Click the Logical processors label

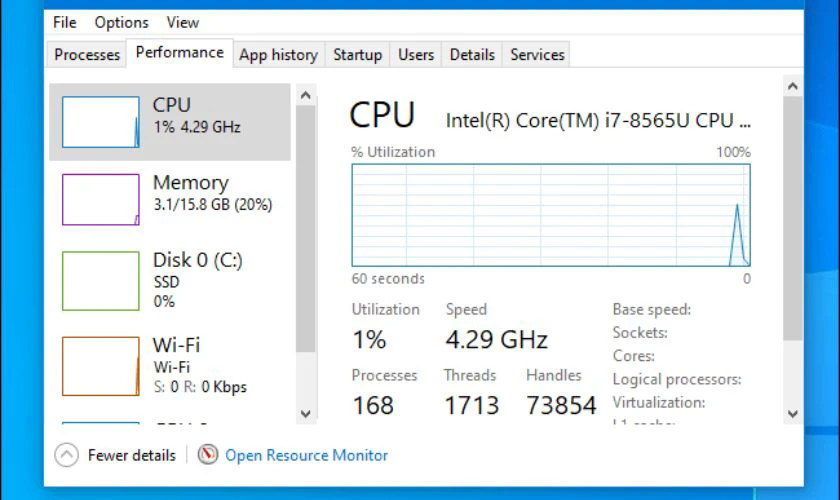pyautogui.click(x=677, y=379)
